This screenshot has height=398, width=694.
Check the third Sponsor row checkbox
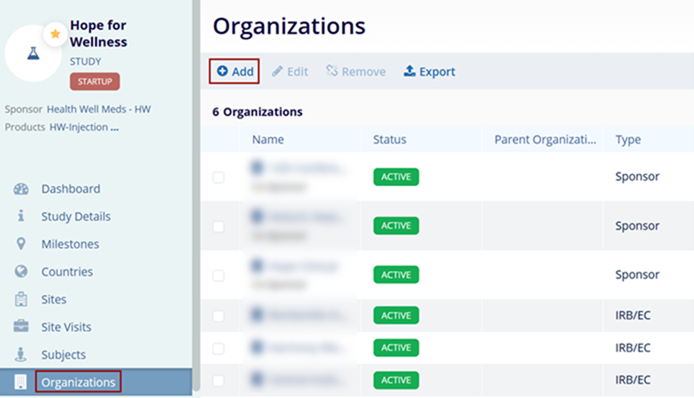pyautogui.click(x=218, y=275)
